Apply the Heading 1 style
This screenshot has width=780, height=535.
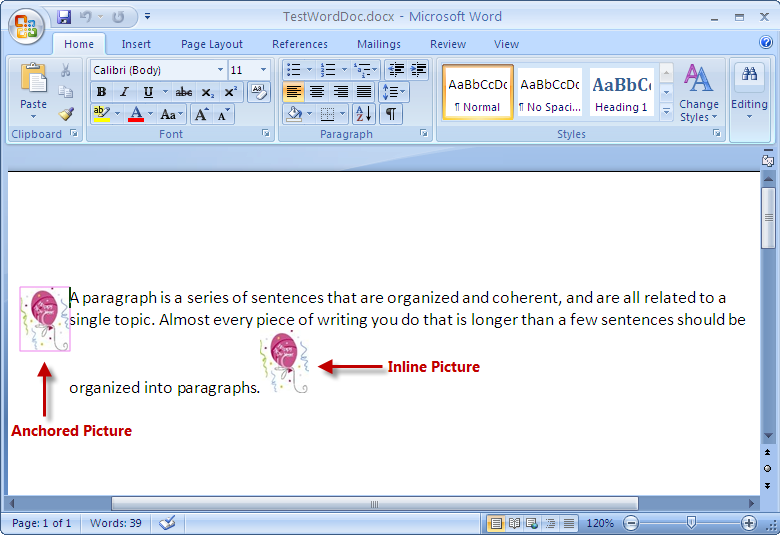point(621,92)
